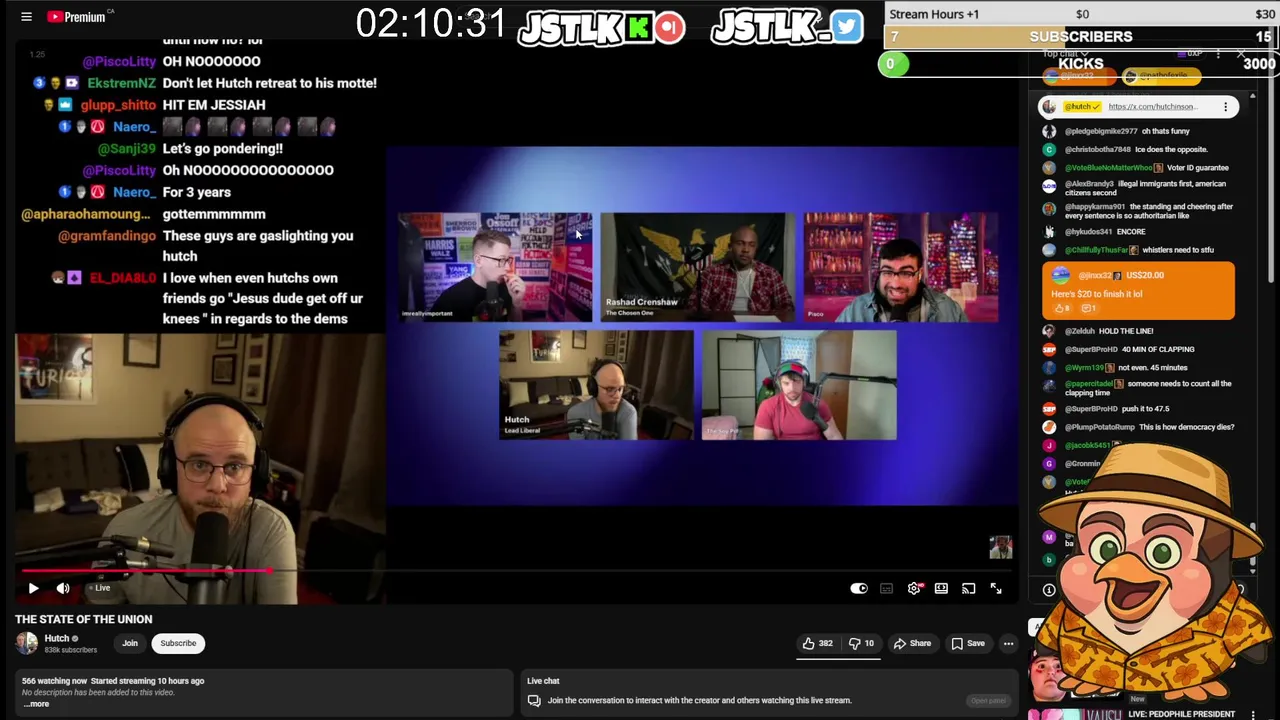This screenshot has width=1280, height=720.
Task: Click username @AlexBrandy3 in chat
Action: point(1089,184)
